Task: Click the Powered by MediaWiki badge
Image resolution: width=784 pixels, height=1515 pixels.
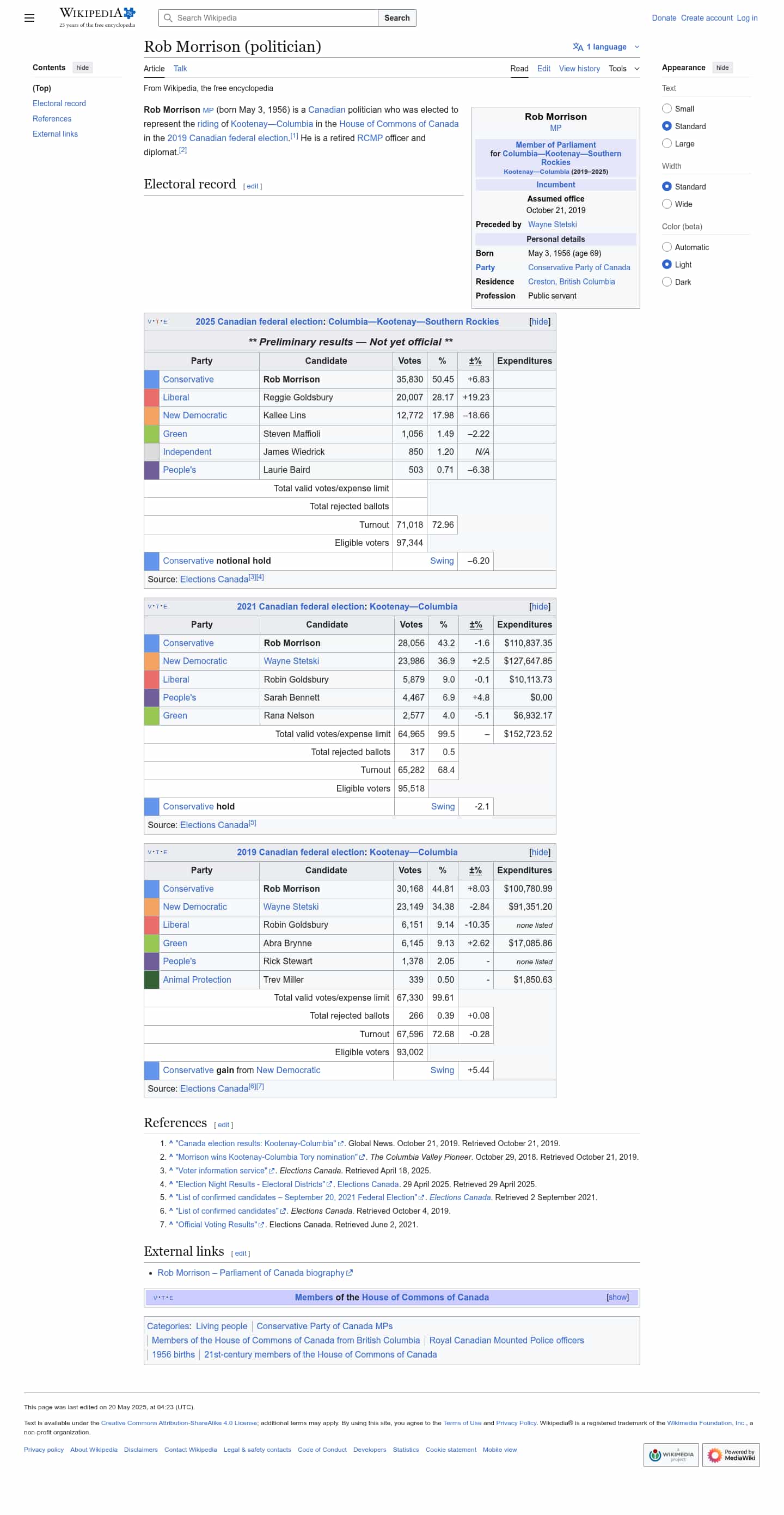Action: coord(731,1455)
